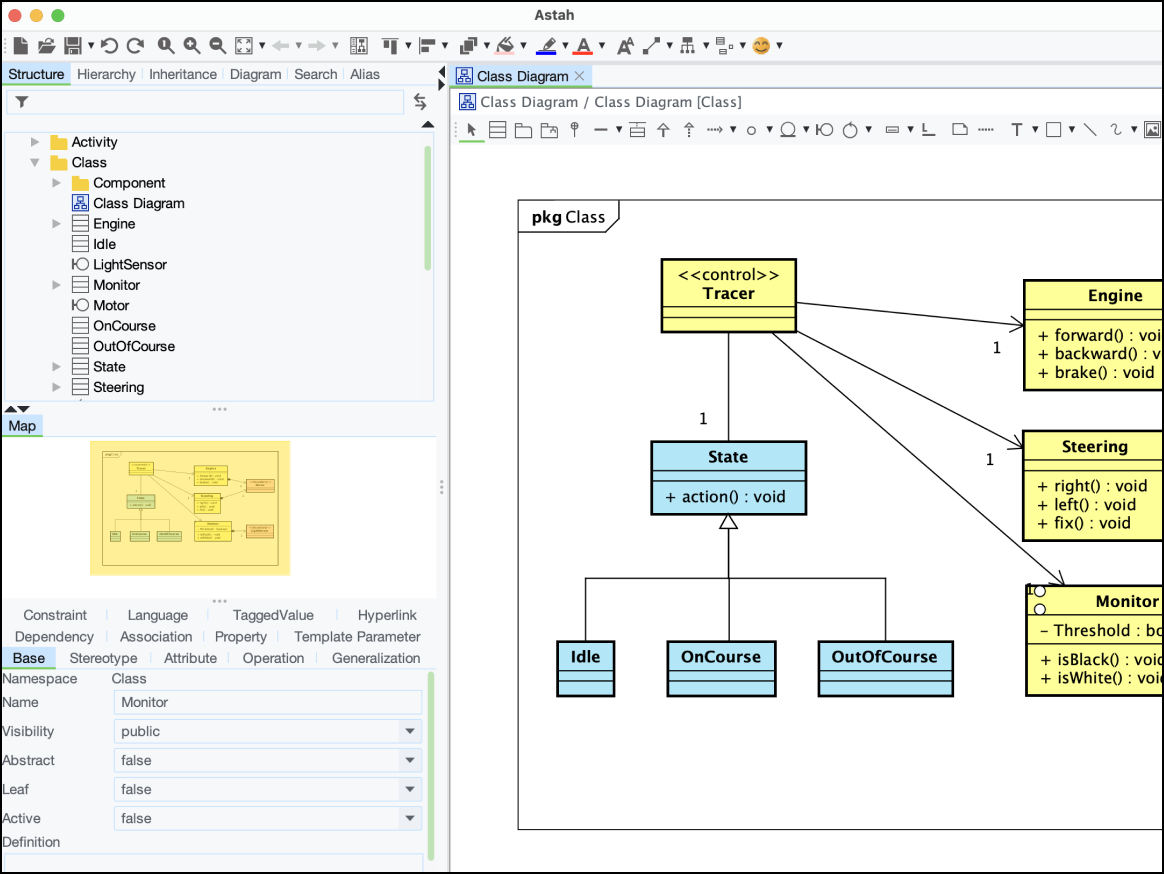Open an existing project file
1164x874 pixels.
point(46,46)
